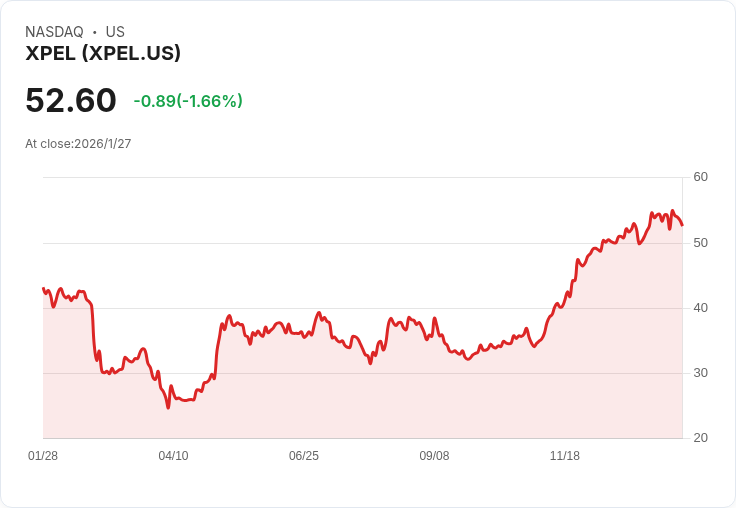The image size is (736, 508).
Task: Select the 04/10 date on x-axis
Action: [173, 456]
